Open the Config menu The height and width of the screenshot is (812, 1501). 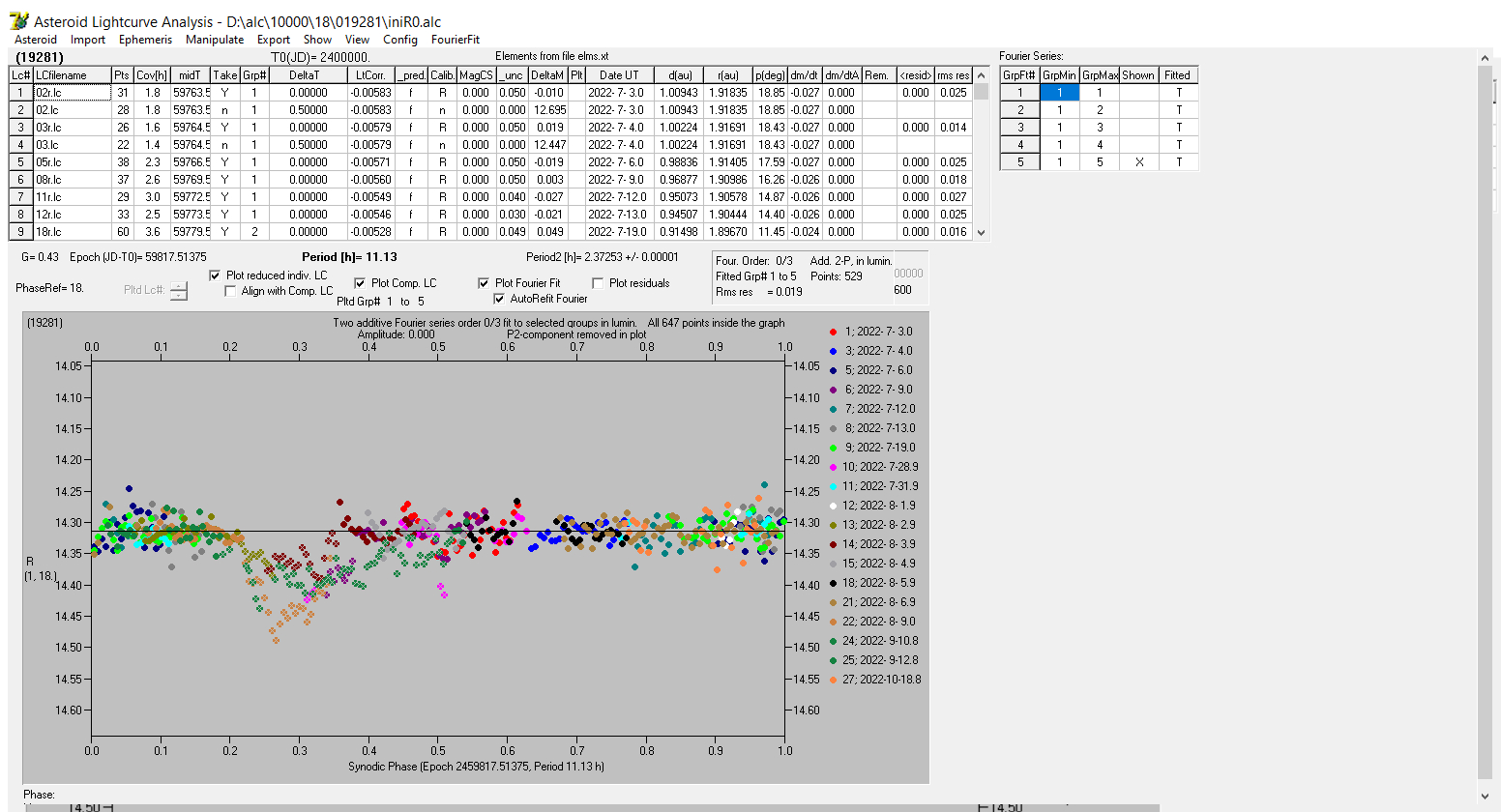point(400,40)
